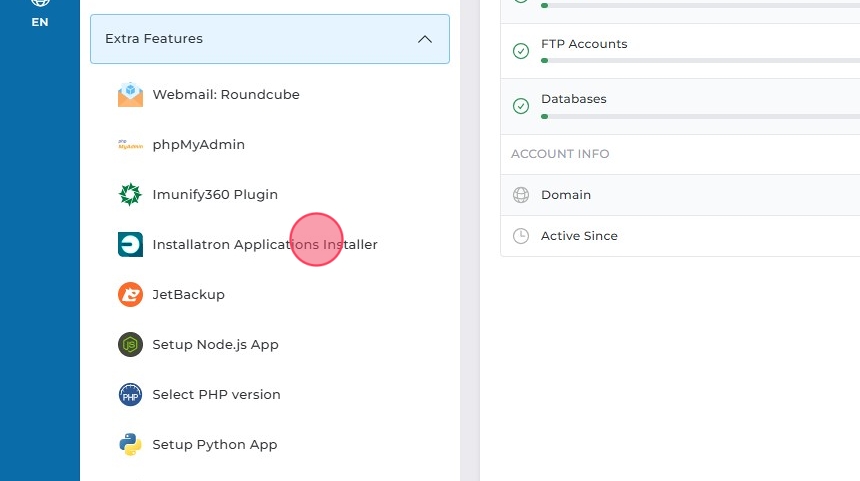Open Installatron Applications Installer link
This screenshot has height=481, width=860.
pos(265,245)
